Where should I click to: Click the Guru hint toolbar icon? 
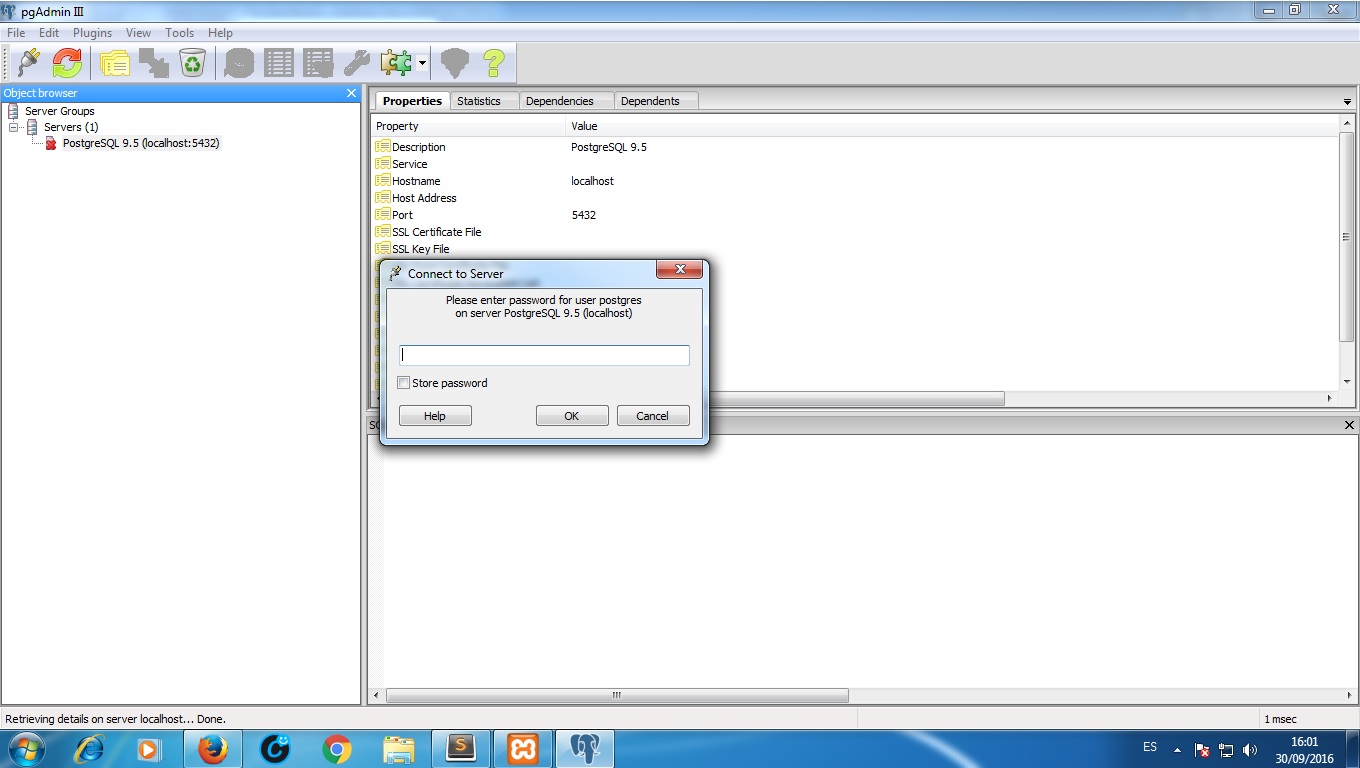455,64
